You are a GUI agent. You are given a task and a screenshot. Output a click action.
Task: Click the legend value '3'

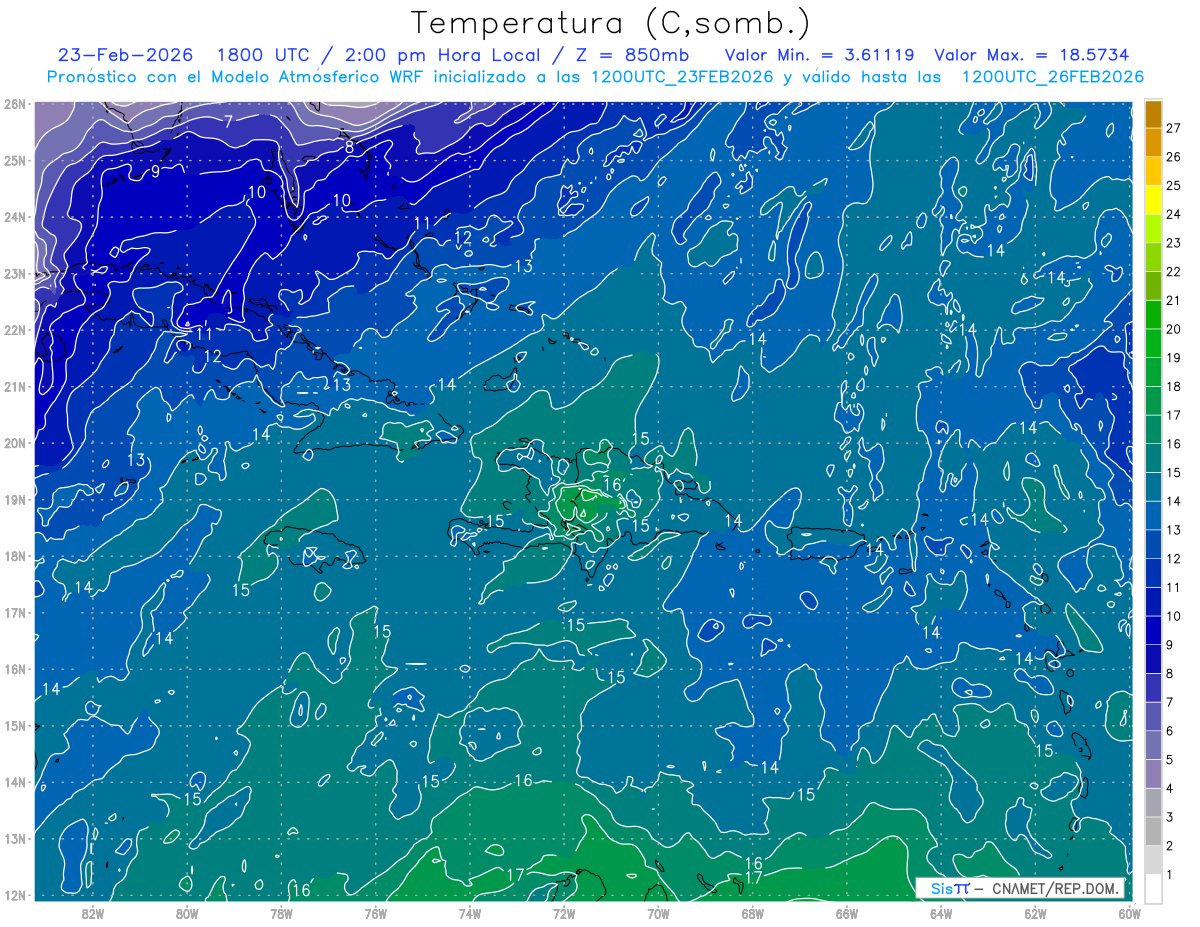[x=1170, y=817]
